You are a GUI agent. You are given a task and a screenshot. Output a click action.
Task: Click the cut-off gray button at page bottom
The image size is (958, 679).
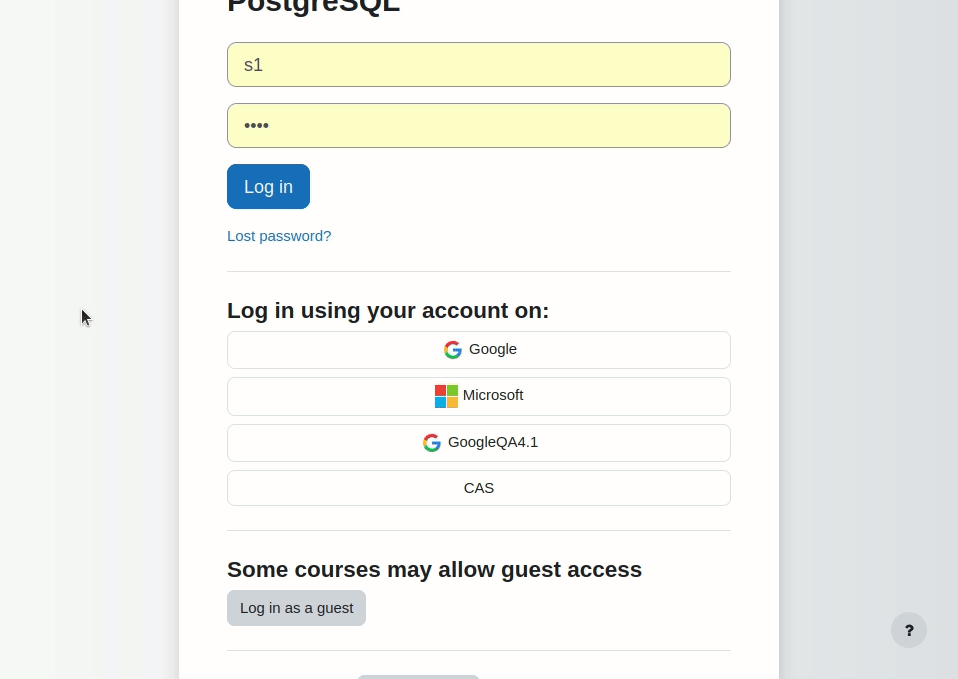point(419,677)
